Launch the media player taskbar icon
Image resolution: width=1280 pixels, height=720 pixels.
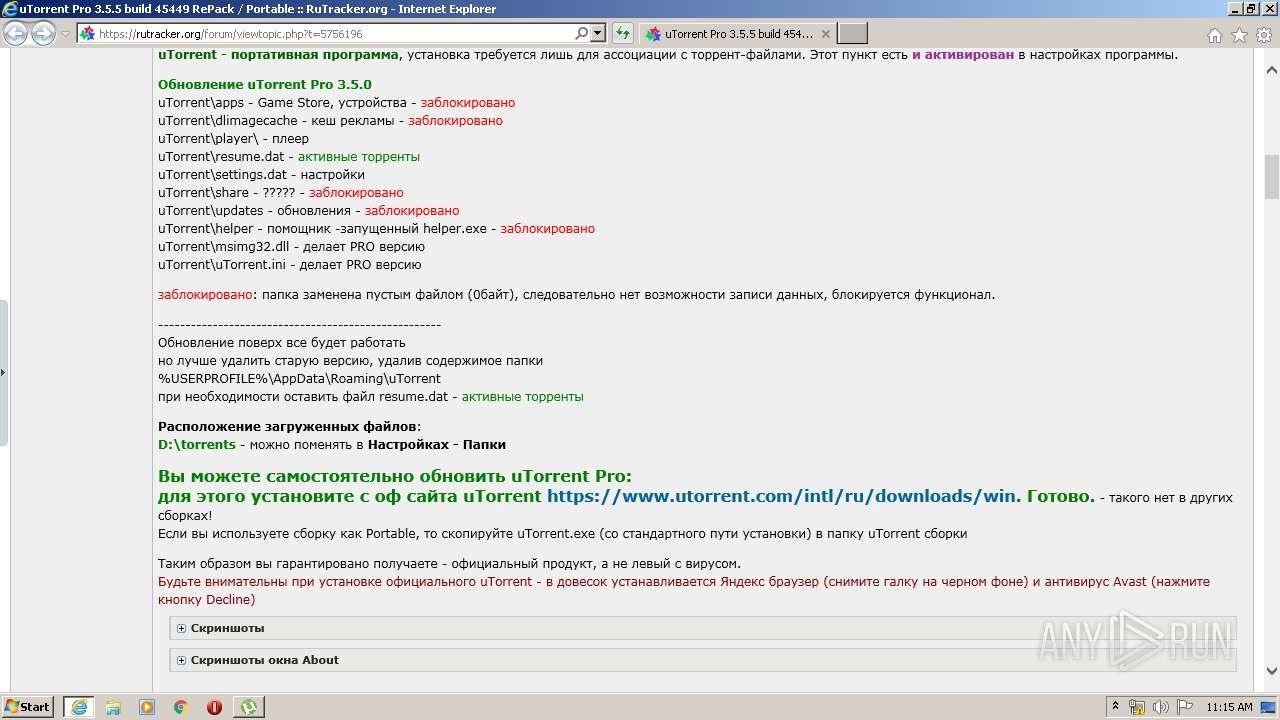pyautogui.click(x=147, y=706)
